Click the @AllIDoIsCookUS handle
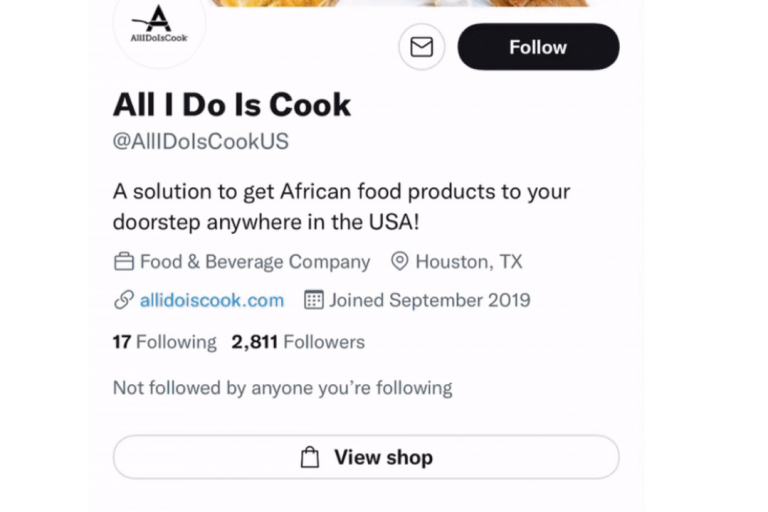Viewport: 768px width, 512px height. (x=201, y=142)
